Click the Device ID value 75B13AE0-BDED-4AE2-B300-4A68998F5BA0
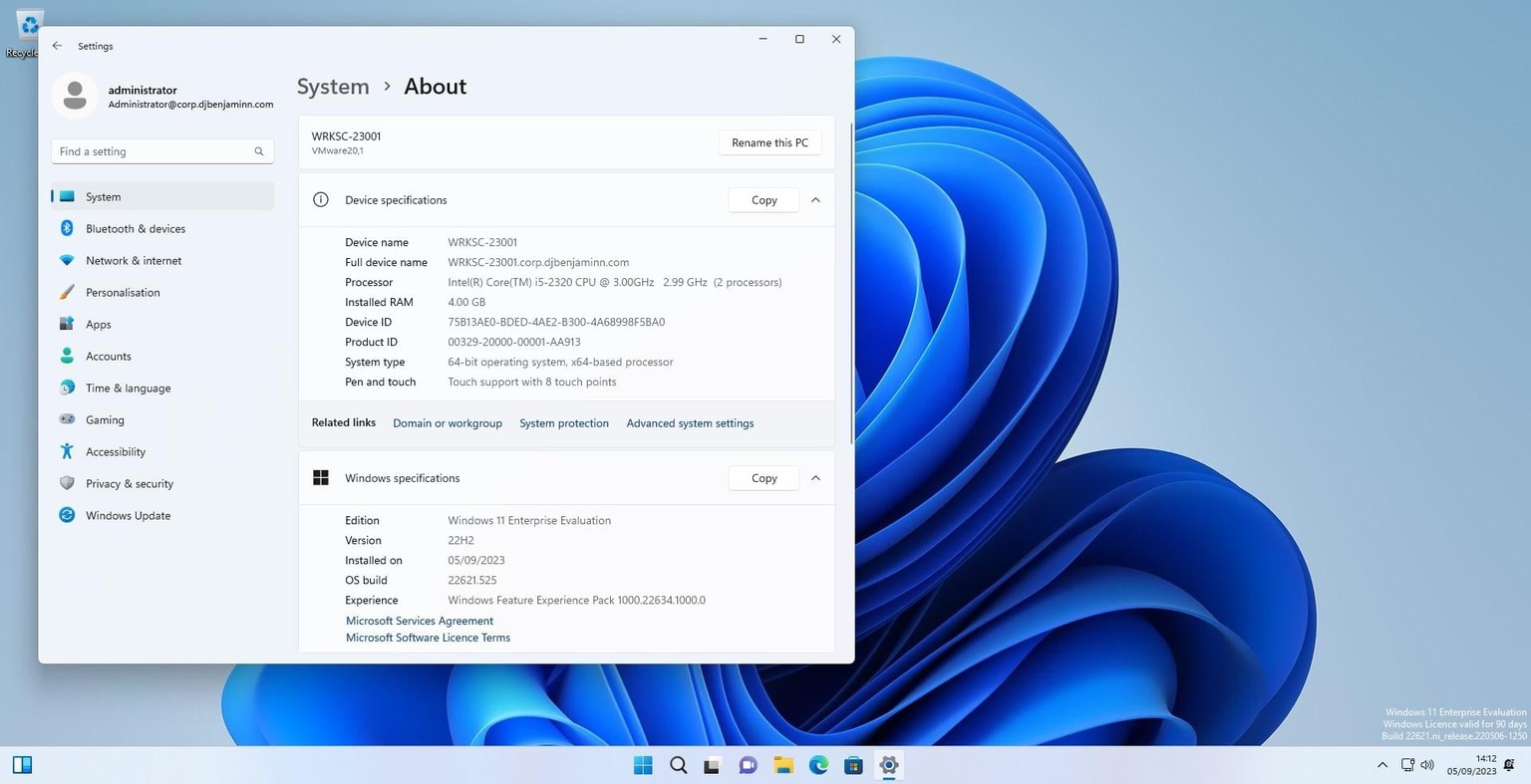Viewport: 1531px width, 784px height. 556,322
